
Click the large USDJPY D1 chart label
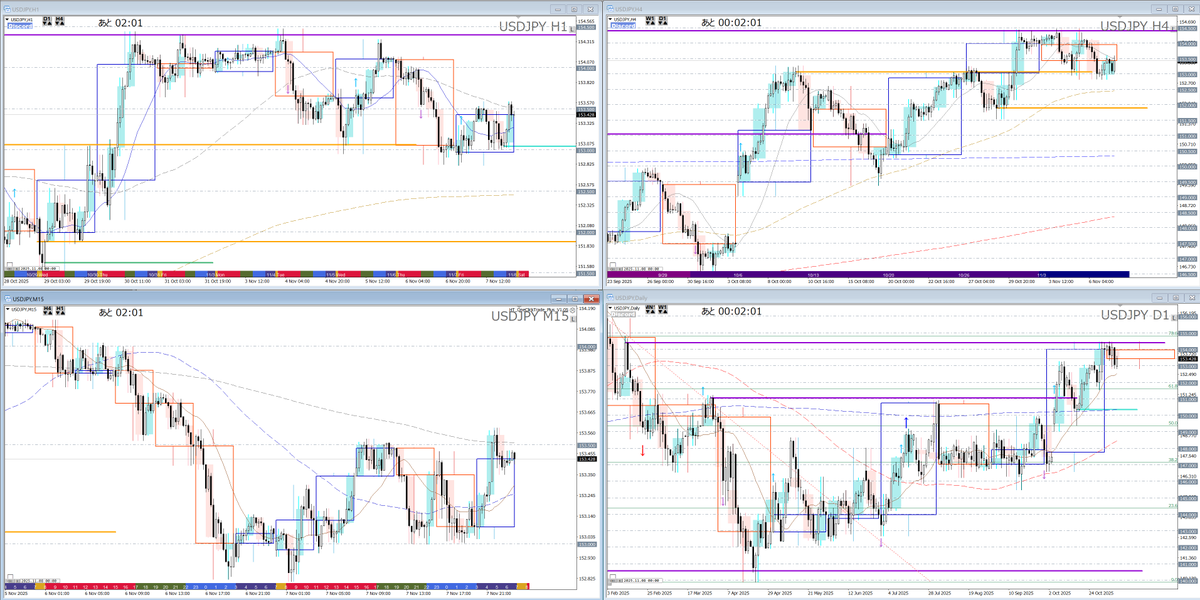(x=1134, y=316)
